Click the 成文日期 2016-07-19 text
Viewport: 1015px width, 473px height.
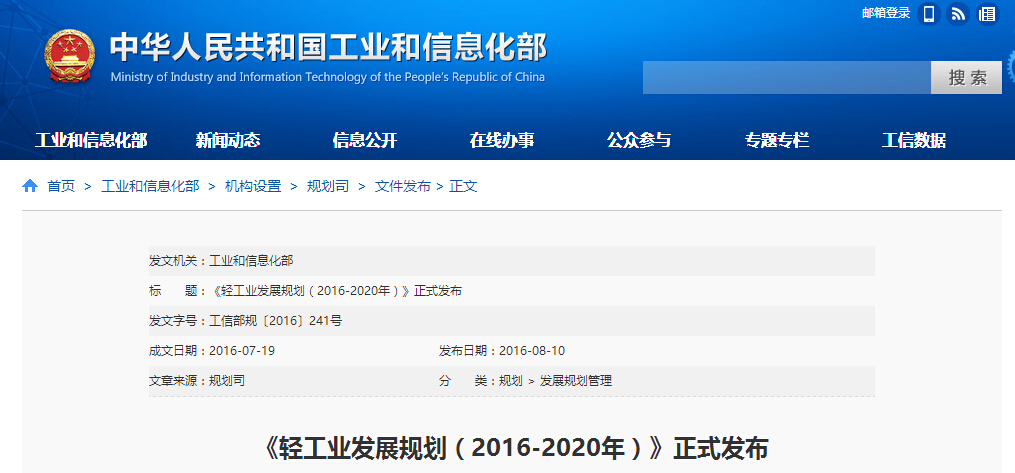[x=212, y=351]
